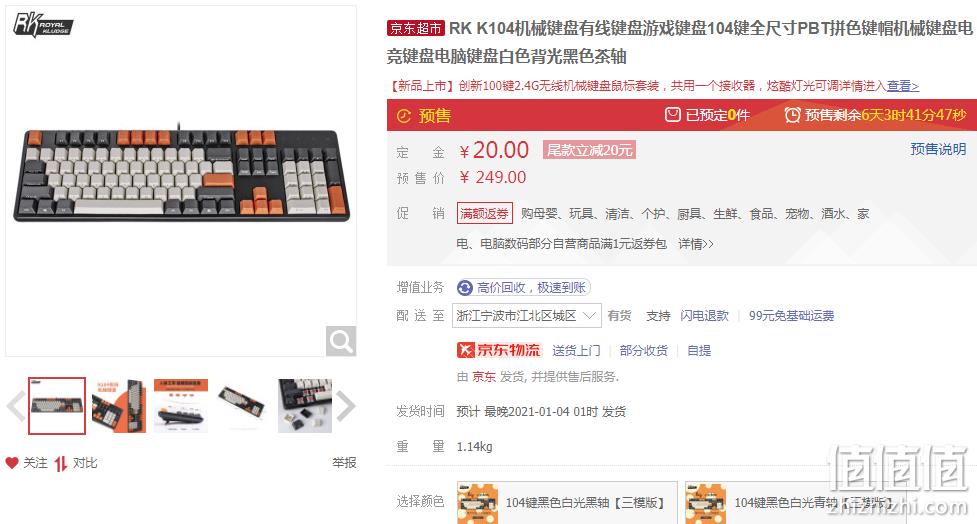Open 预售说明 presale explanation link
This screenshot has width=977, height=524.
pyautogui.click(x=938, y=149)
